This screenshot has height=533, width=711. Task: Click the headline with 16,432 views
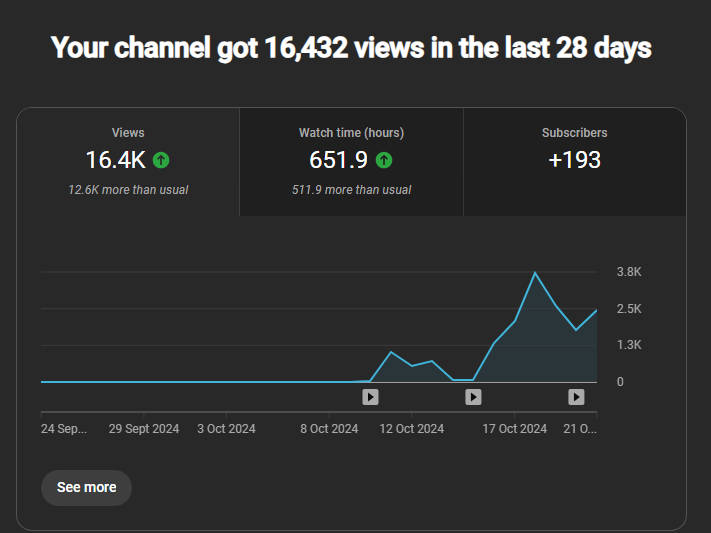click(351, 48)
